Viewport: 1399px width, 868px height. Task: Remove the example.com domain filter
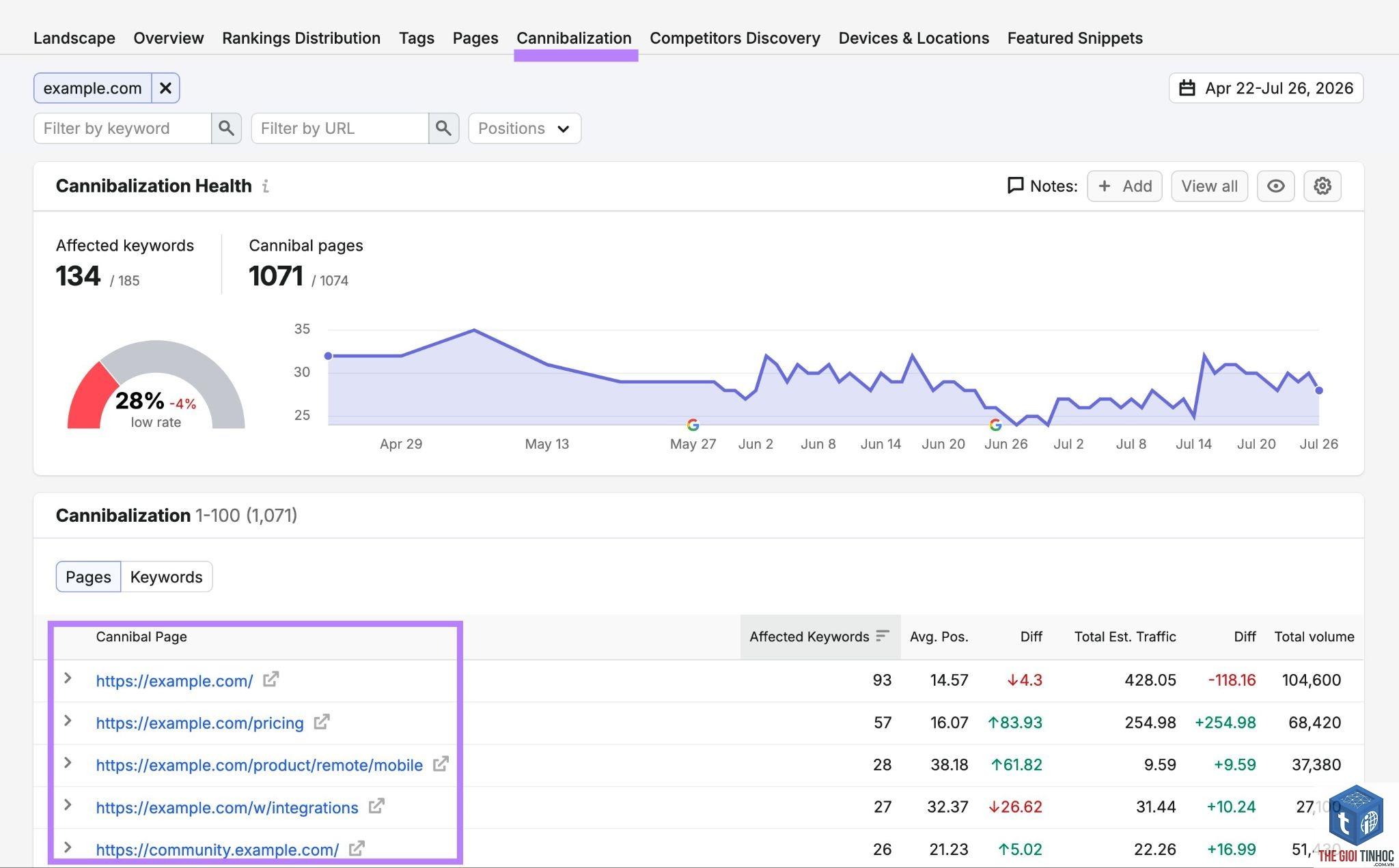165,88
